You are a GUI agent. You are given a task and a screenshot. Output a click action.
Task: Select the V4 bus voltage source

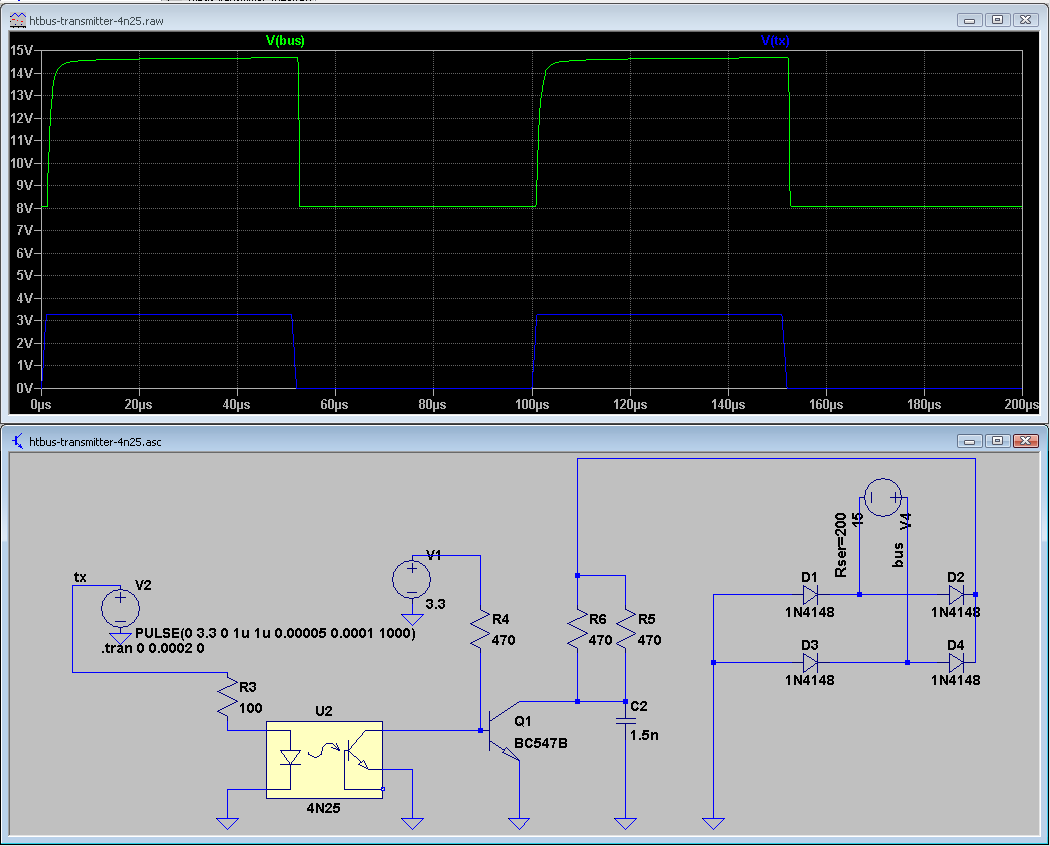pos(883,496)
